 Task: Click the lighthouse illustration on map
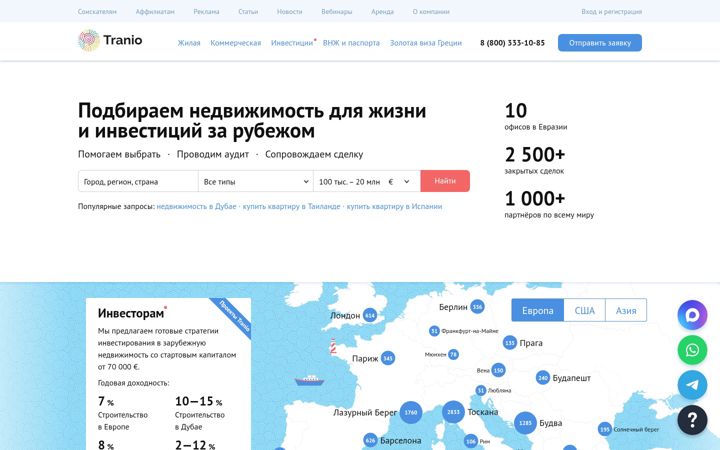pos(333,346)
